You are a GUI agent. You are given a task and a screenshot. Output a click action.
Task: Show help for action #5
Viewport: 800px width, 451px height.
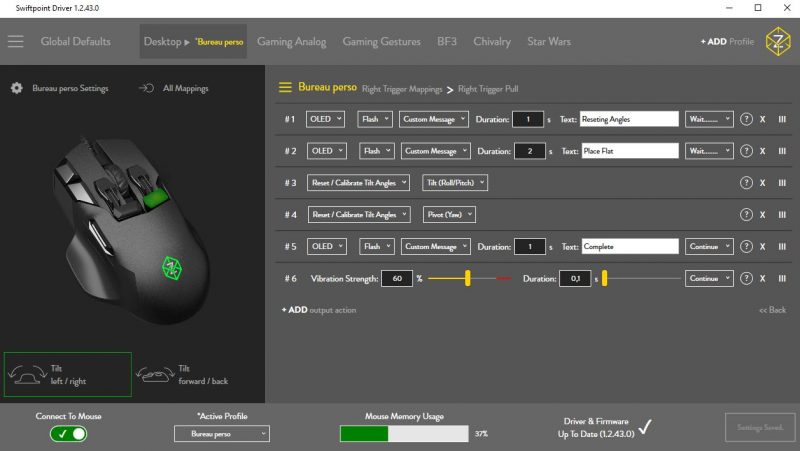pos(746,246)
